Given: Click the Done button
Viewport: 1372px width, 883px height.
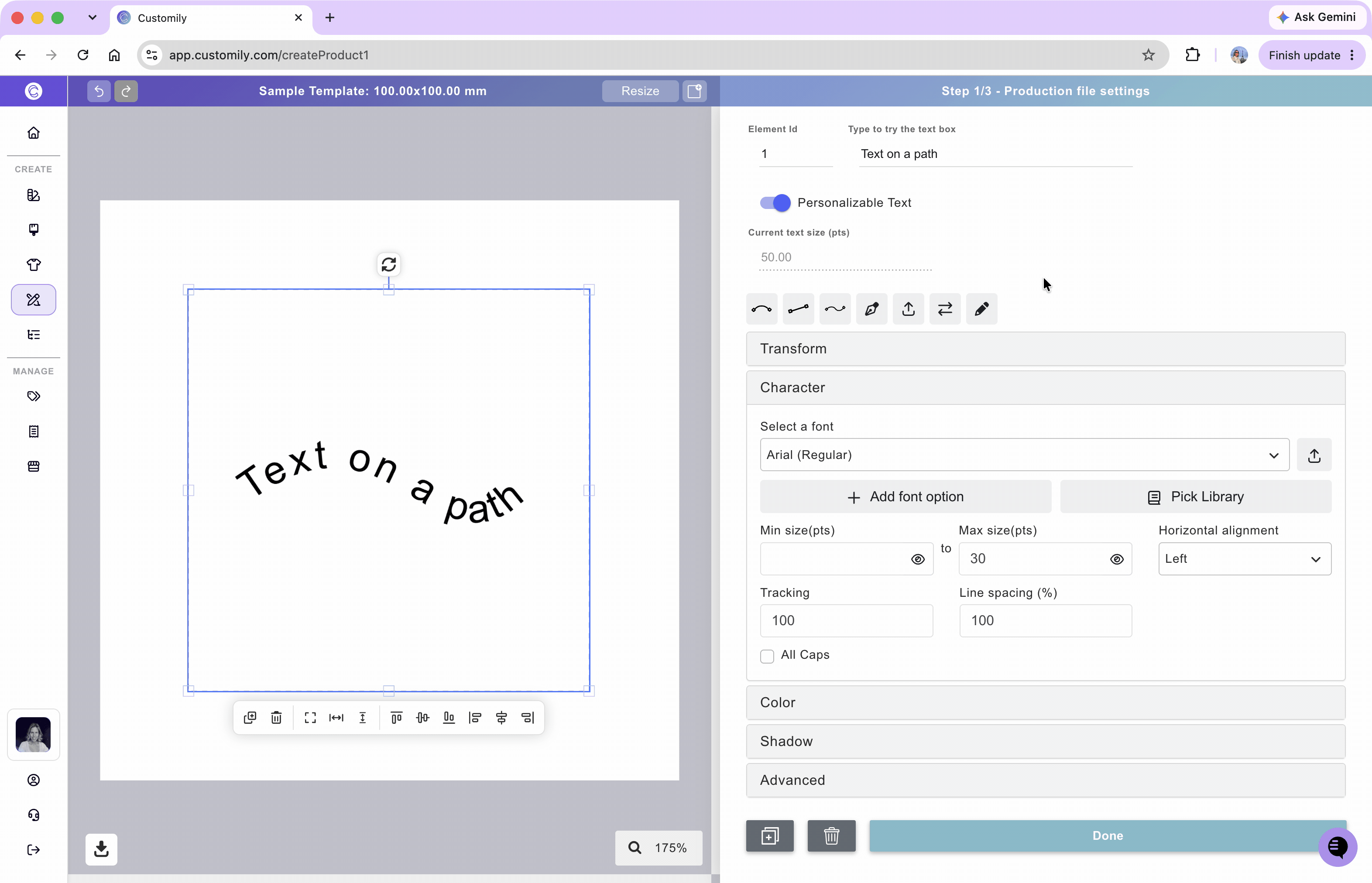Looking at the screenshot, I should (1108, 836).
